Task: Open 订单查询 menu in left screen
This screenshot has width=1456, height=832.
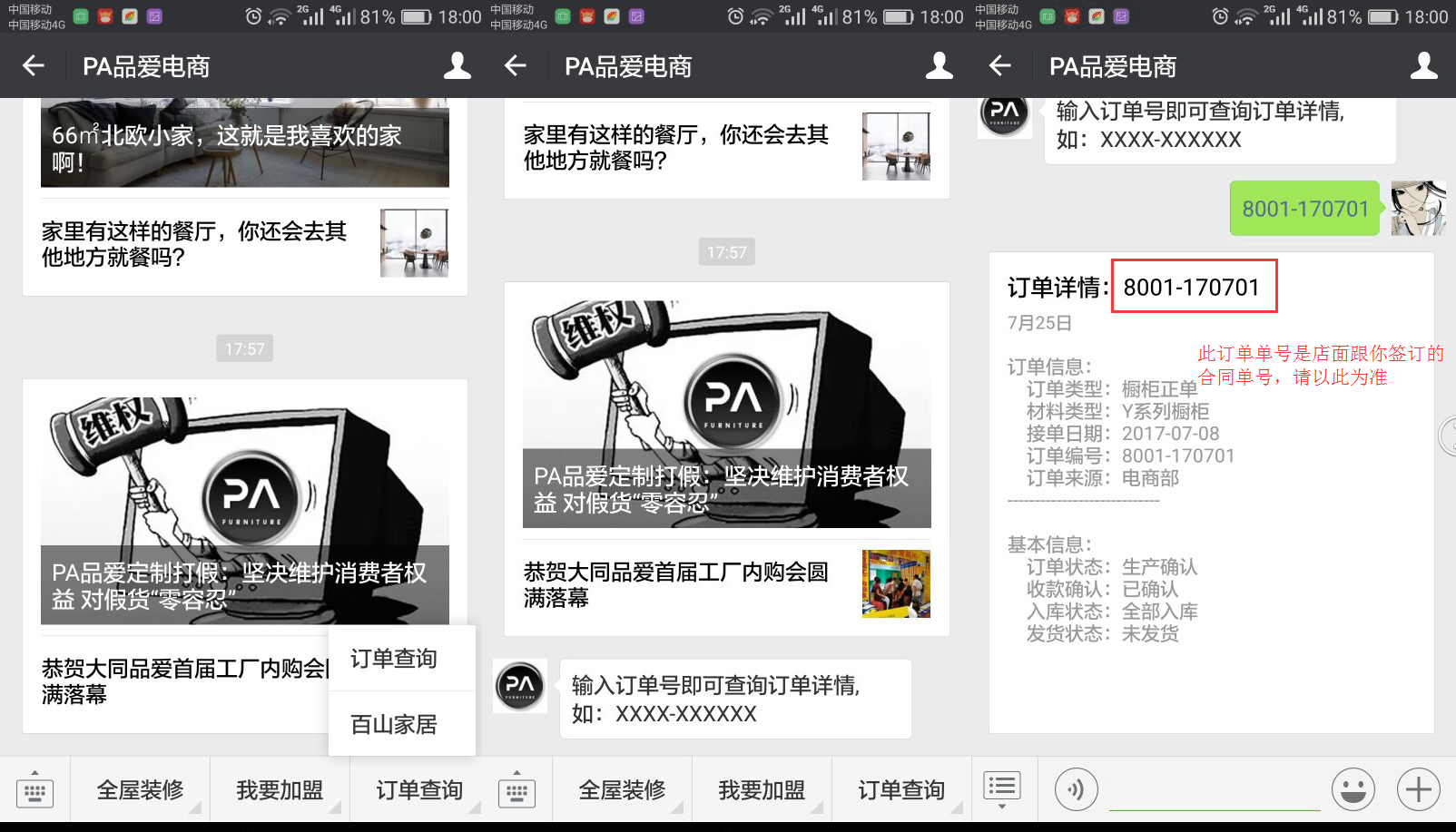Action: (419, 790)
